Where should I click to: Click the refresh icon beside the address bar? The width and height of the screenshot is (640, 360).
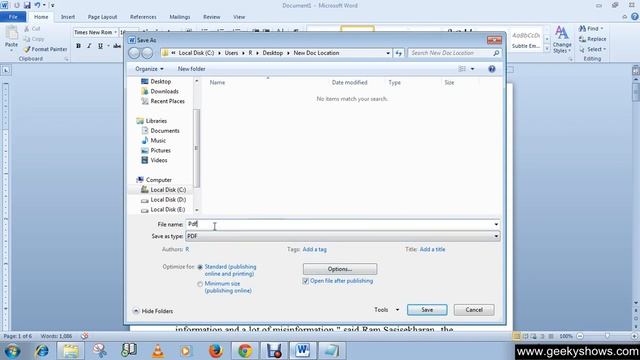398,53
